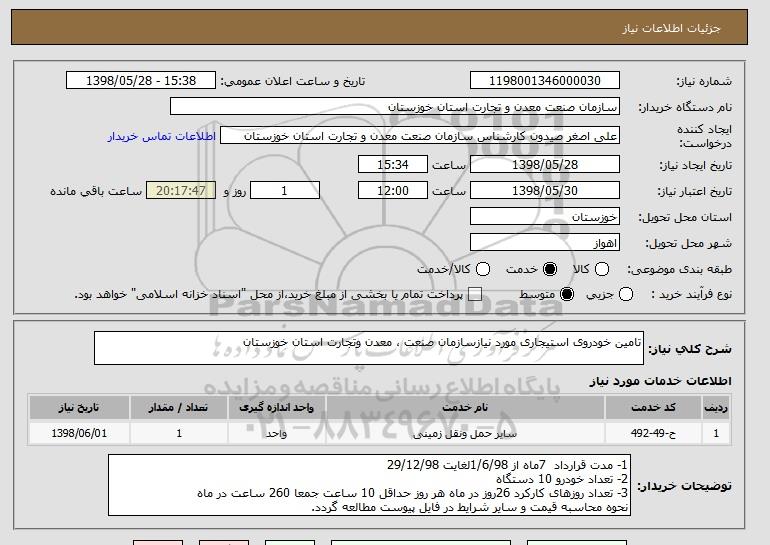Viewport: 770px width, 545px height.
Task: Click the ساعت باقی مانده label
Action: point(96,191)
